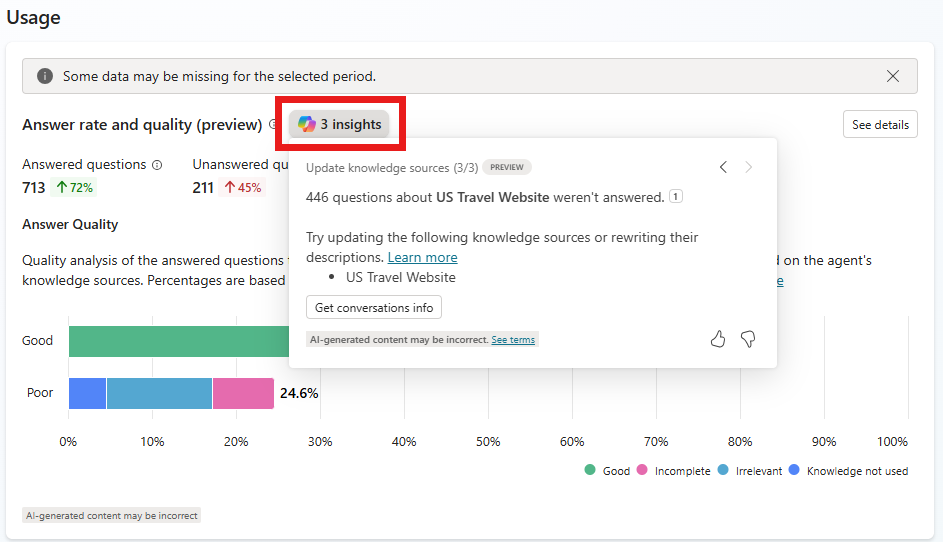Click the Copilot icon on insights button
This screenshot has width=943, height=542.
pyautogui.click(x=307, y=124)
